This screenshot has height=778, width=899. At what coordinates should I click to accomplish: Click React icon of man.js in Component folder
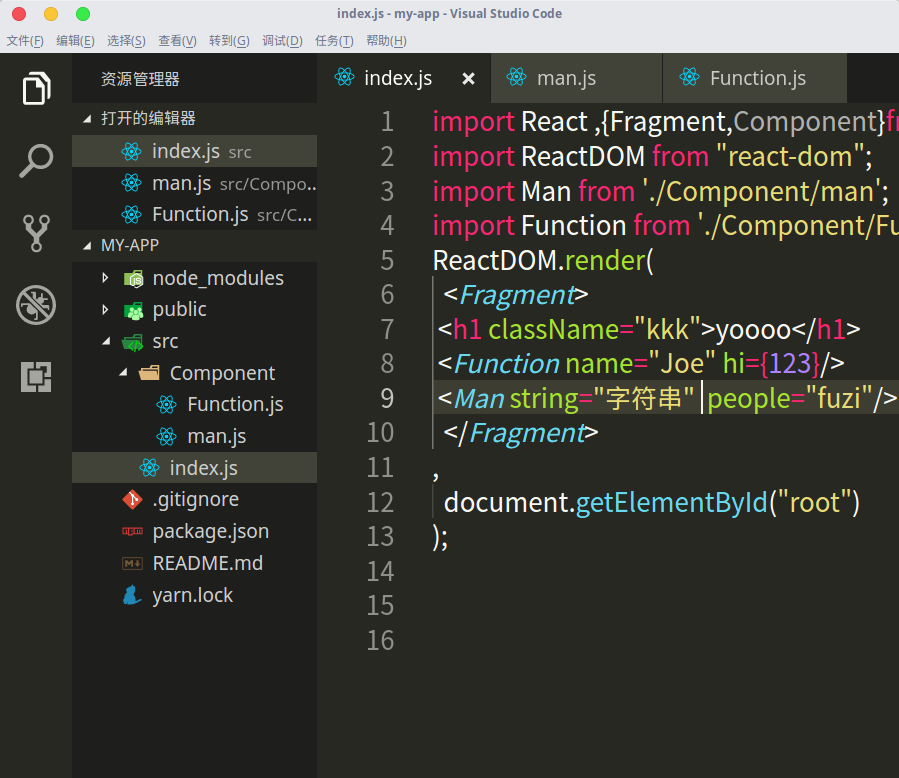click(x=166, y=436)
